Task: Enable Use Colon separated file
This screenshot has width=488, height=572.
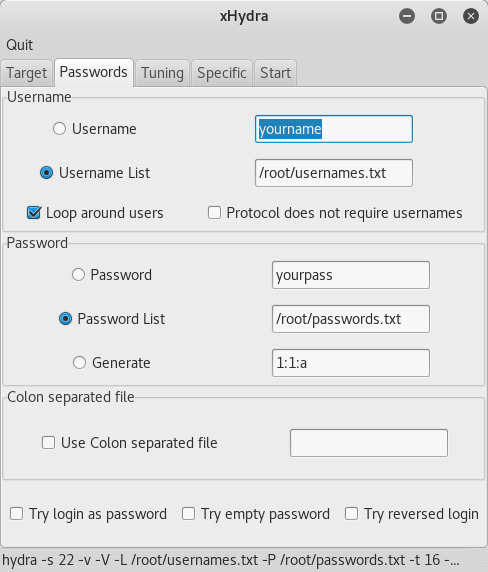Action: (x=49, y=443)
